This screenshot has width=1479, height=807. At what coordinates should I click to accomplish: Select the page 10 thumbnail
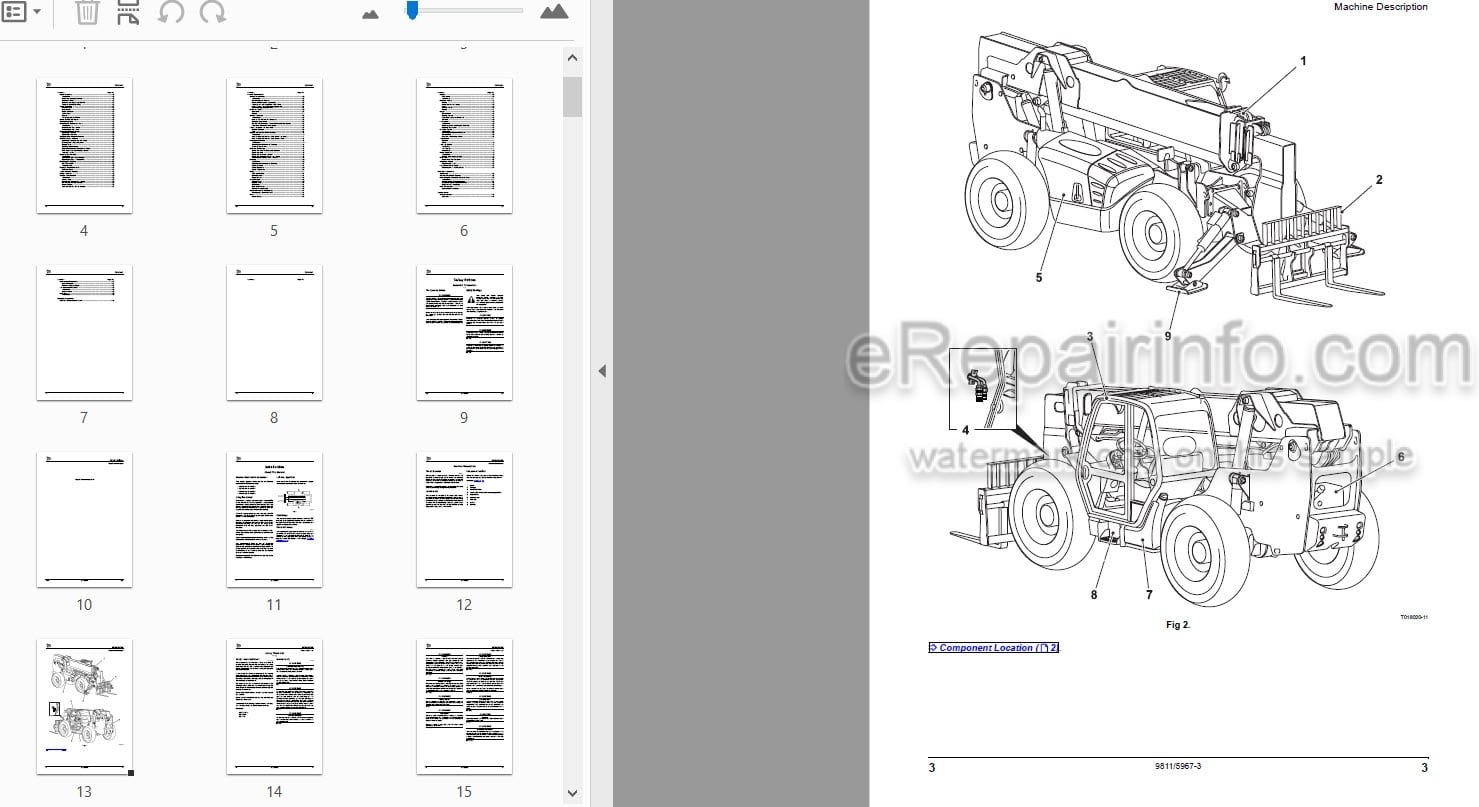click(84, 519)
